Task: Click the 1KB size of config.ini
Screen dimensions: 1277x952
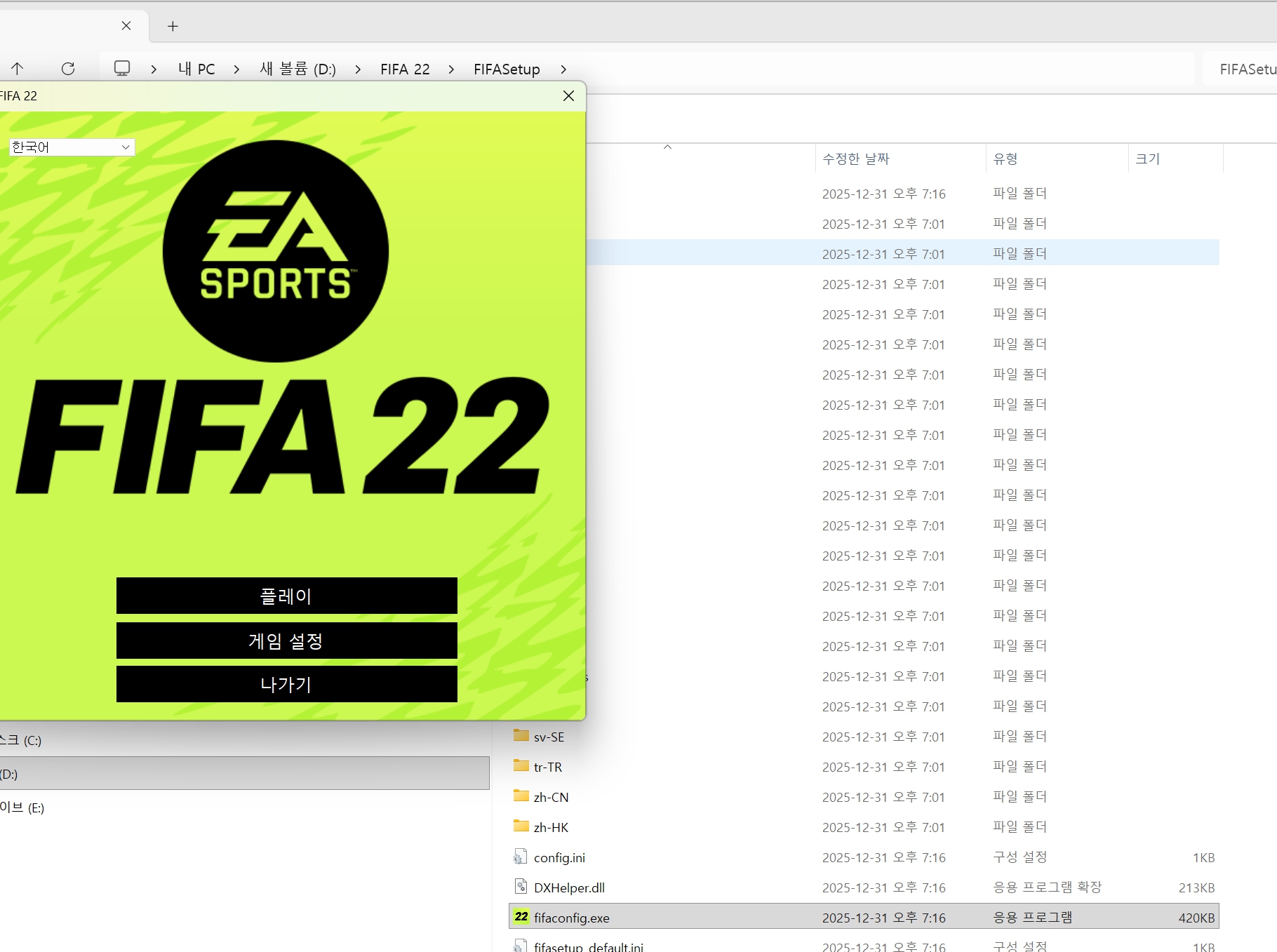Action: (1203, 857)
